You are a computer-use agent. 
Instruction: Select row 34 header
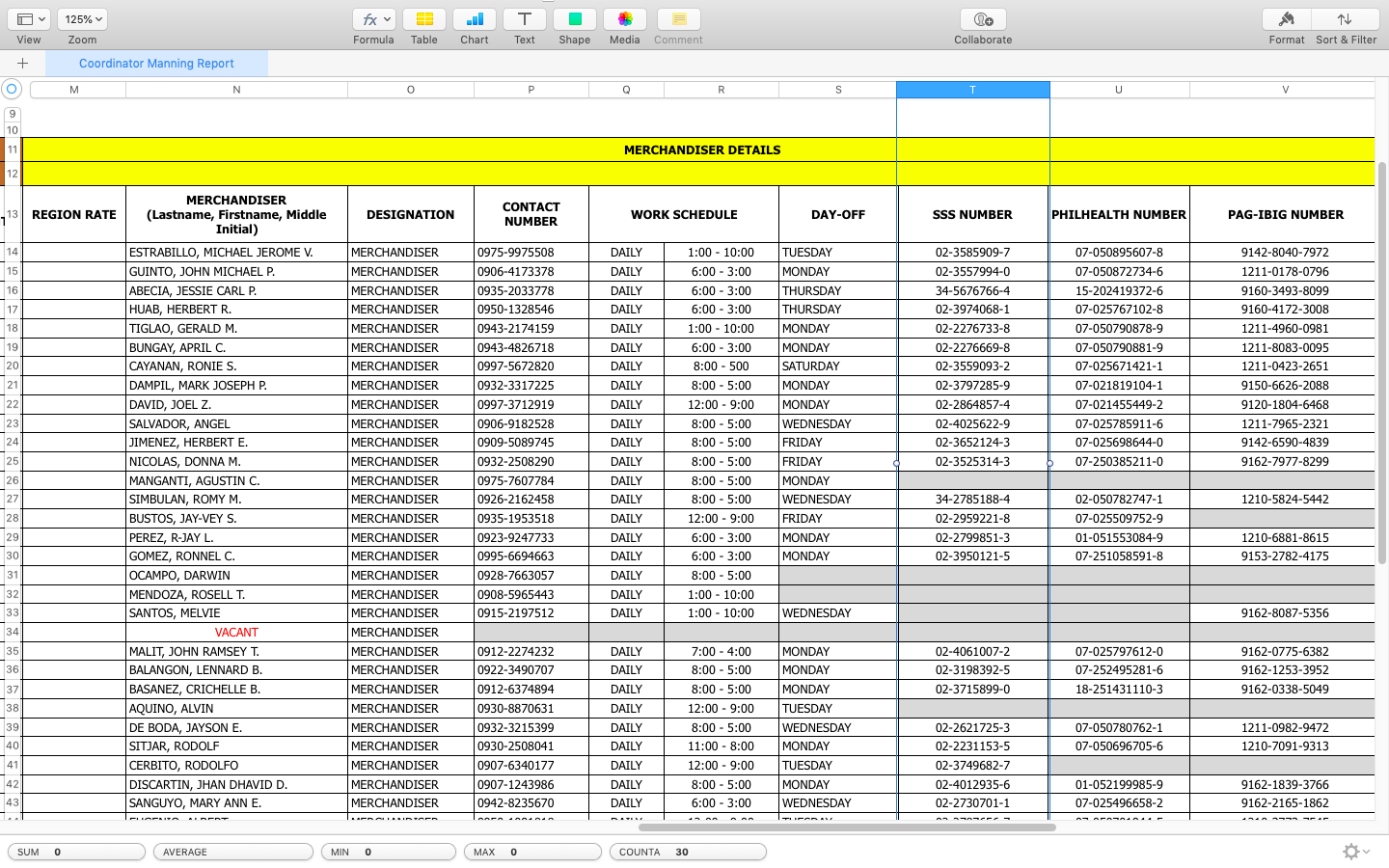[13, 633]
